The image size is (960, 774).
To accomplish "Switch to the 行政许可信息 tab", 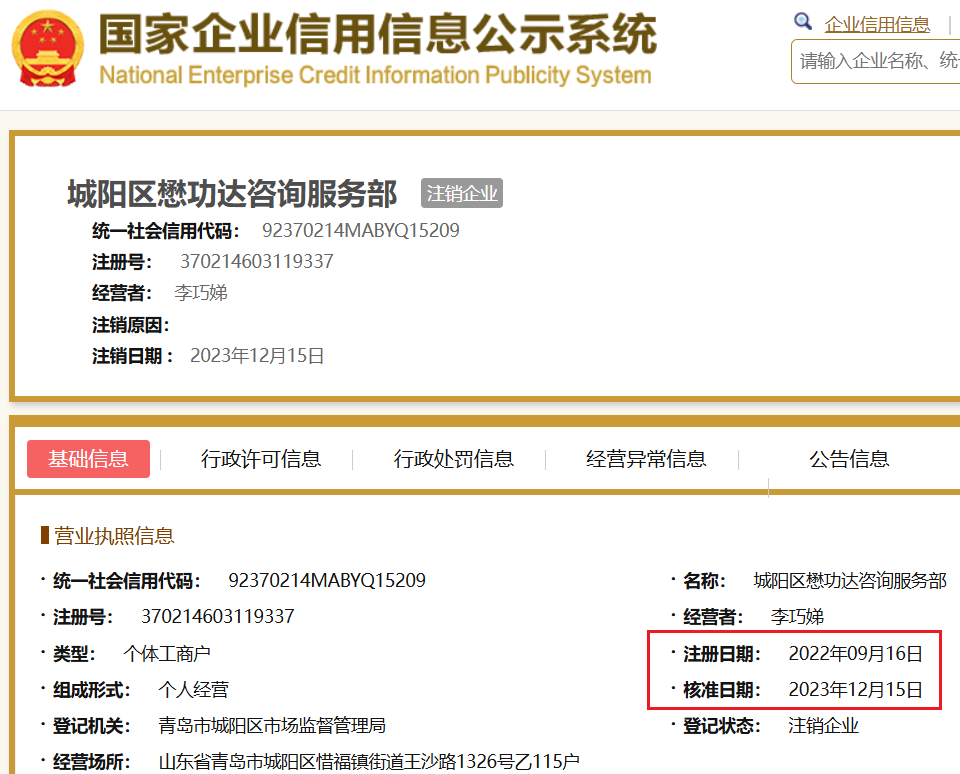I will (261, 459).
